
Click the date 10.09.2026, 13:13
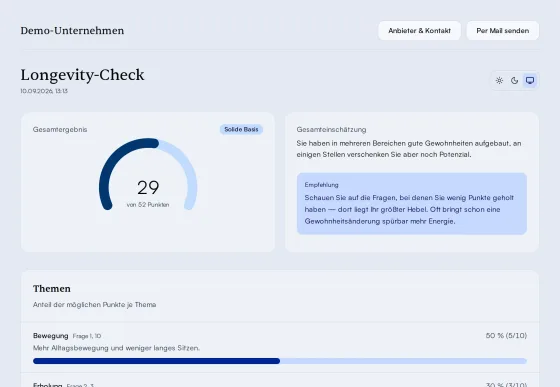click(44, 91)
